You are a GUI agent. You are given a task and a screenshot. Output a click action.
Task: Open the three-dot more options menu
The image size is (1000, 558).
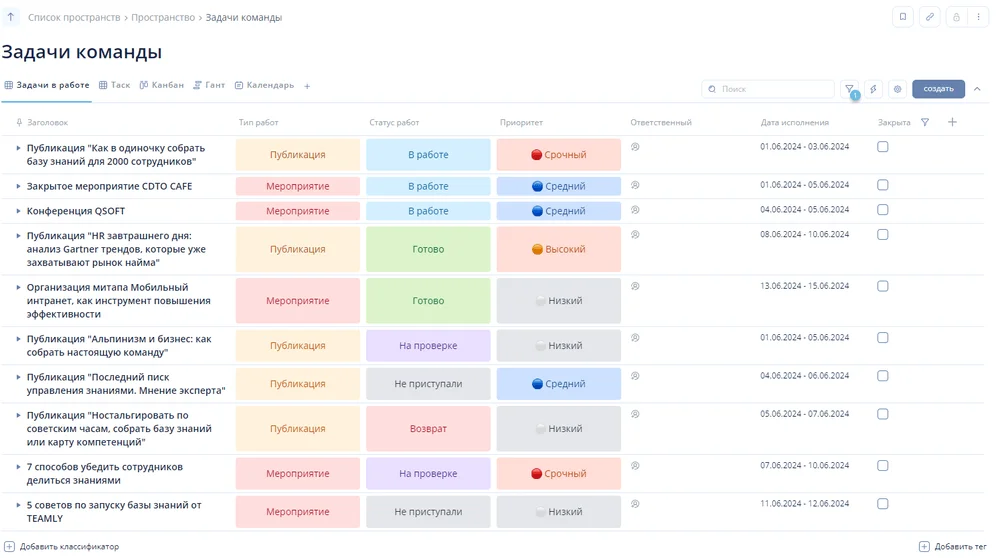tap(979, 17)
